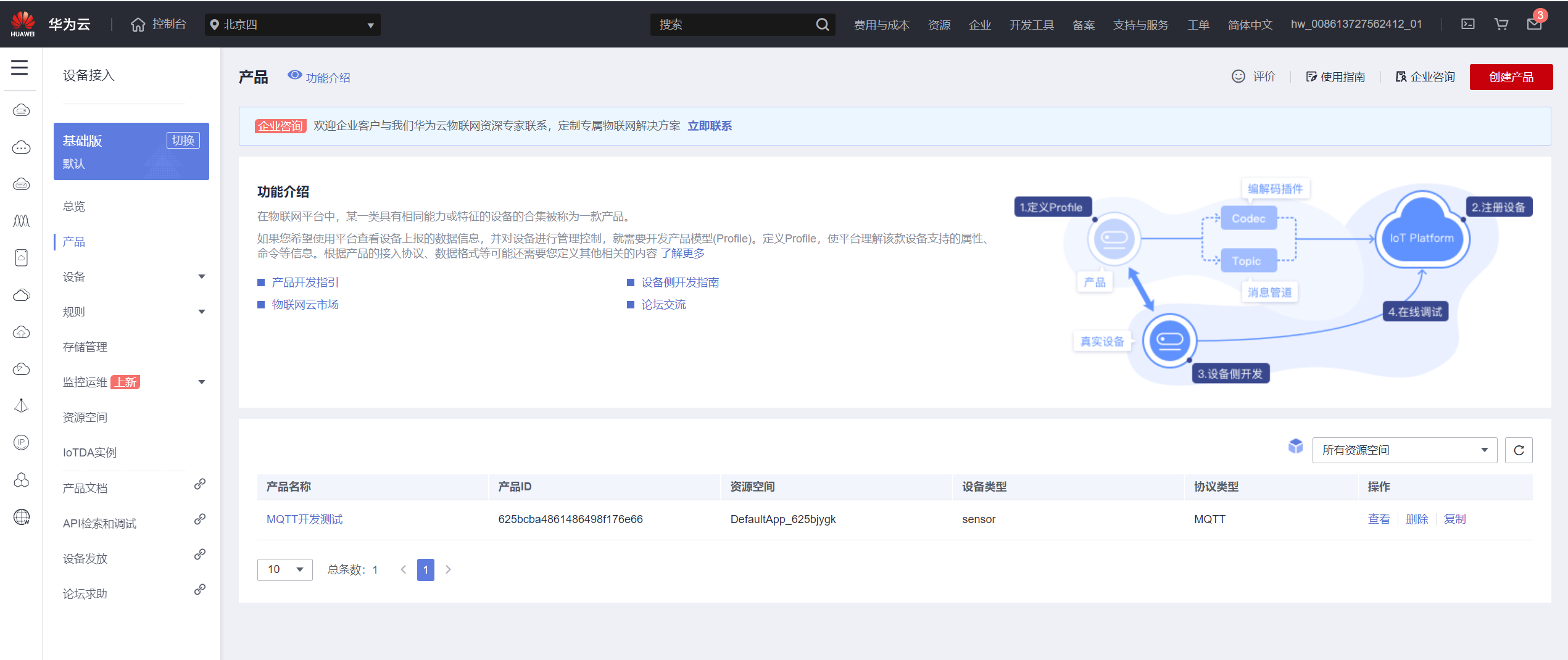The height and width of the screenshot is (660, 1568).
Task: Click the search magnifier icon
Action: coord(822,25)
